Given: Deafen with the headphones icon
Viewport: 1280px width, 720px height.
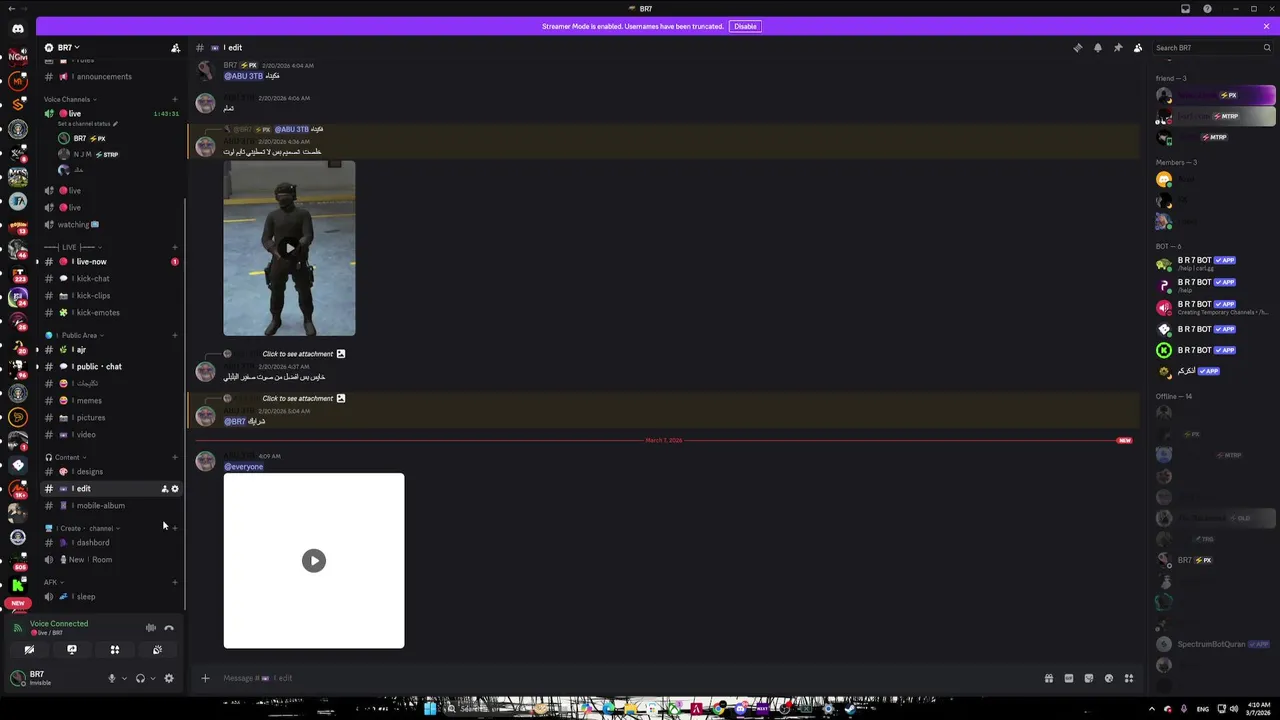Looking at the screenshot, I should (x=140, y=678).
